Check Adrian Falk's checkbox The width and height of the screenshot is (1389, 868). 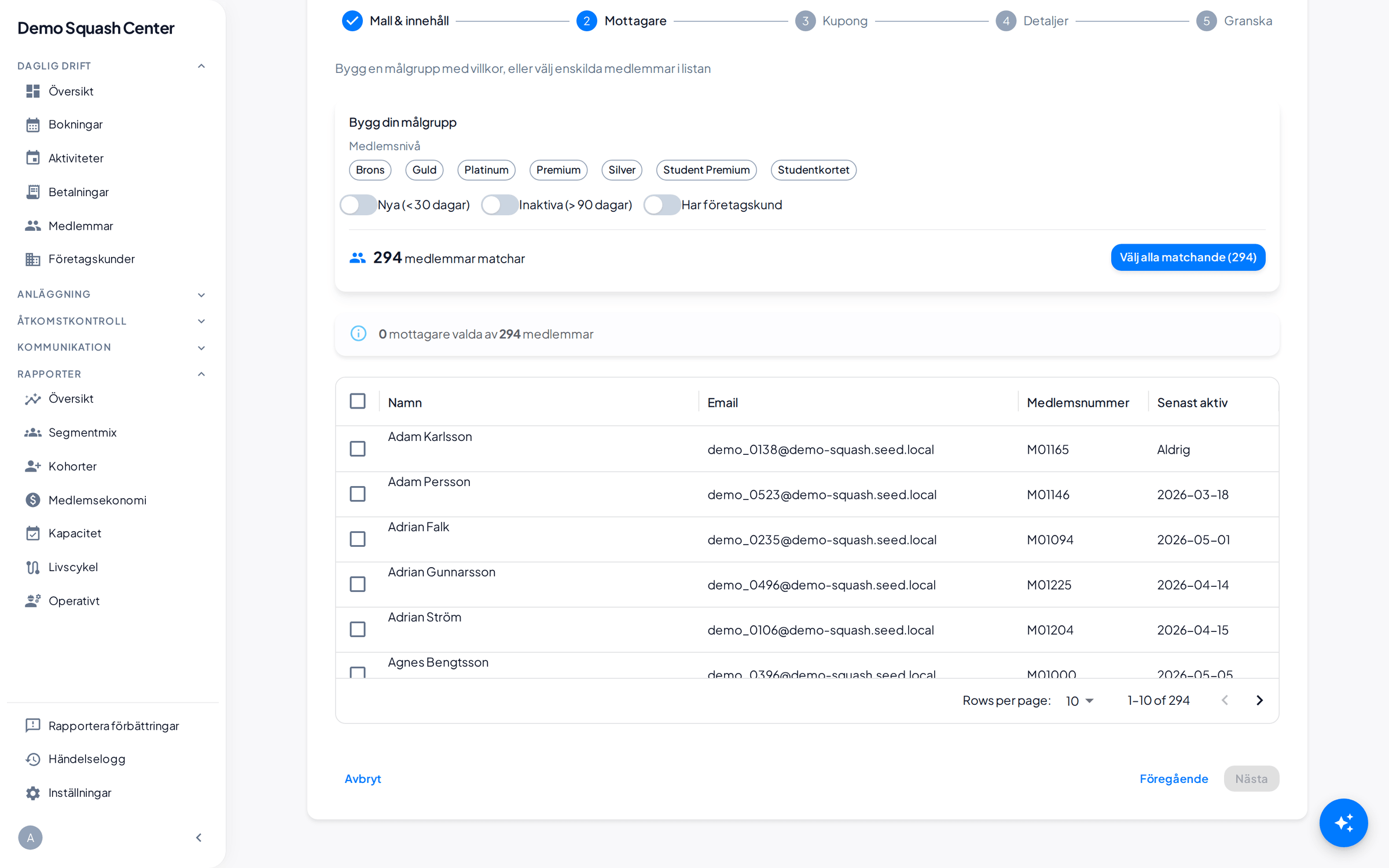pos(358,539)
